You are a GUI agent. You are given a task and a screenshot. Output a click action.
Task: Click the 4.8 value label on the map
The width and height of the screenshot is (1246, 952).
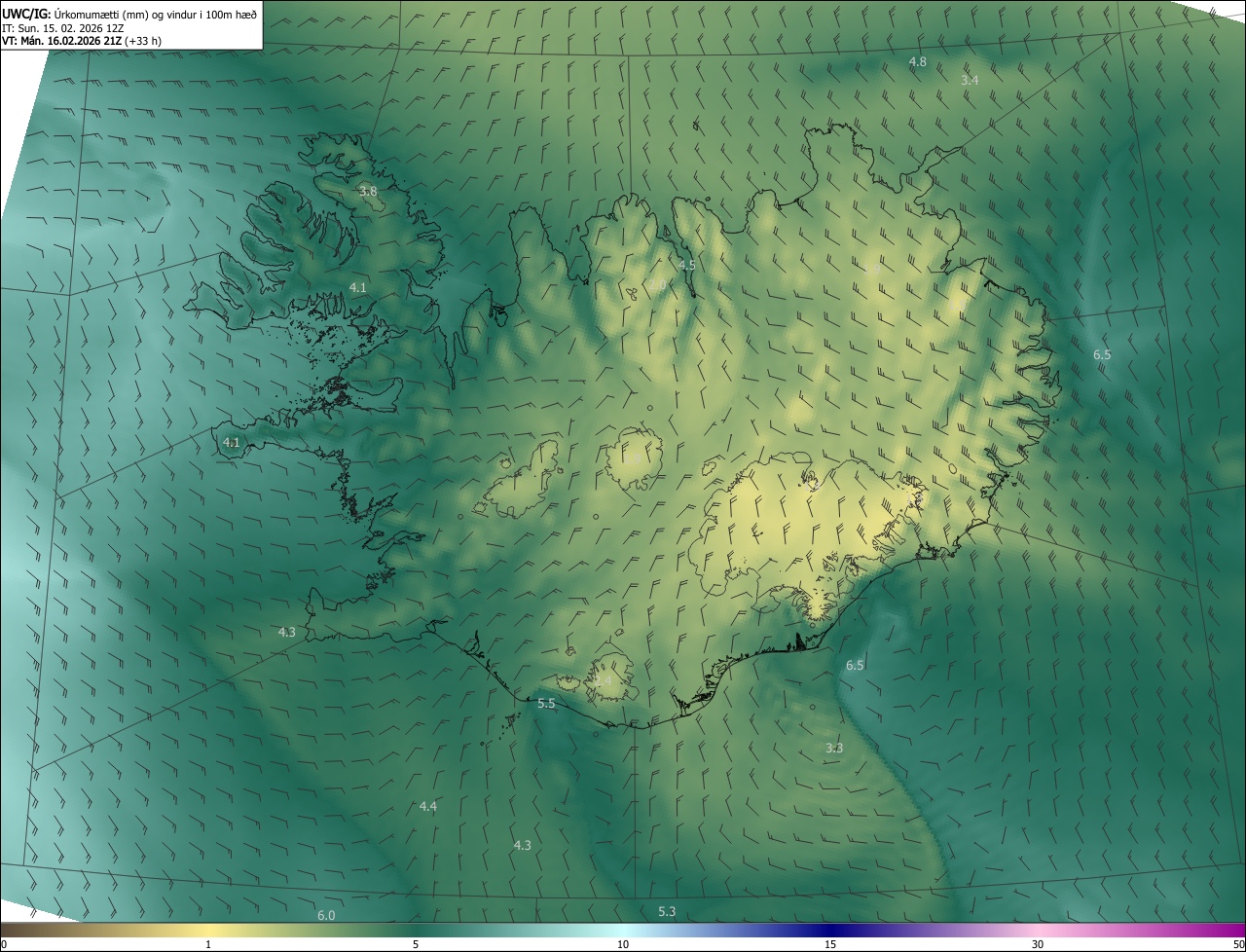(x=917, y=62)
